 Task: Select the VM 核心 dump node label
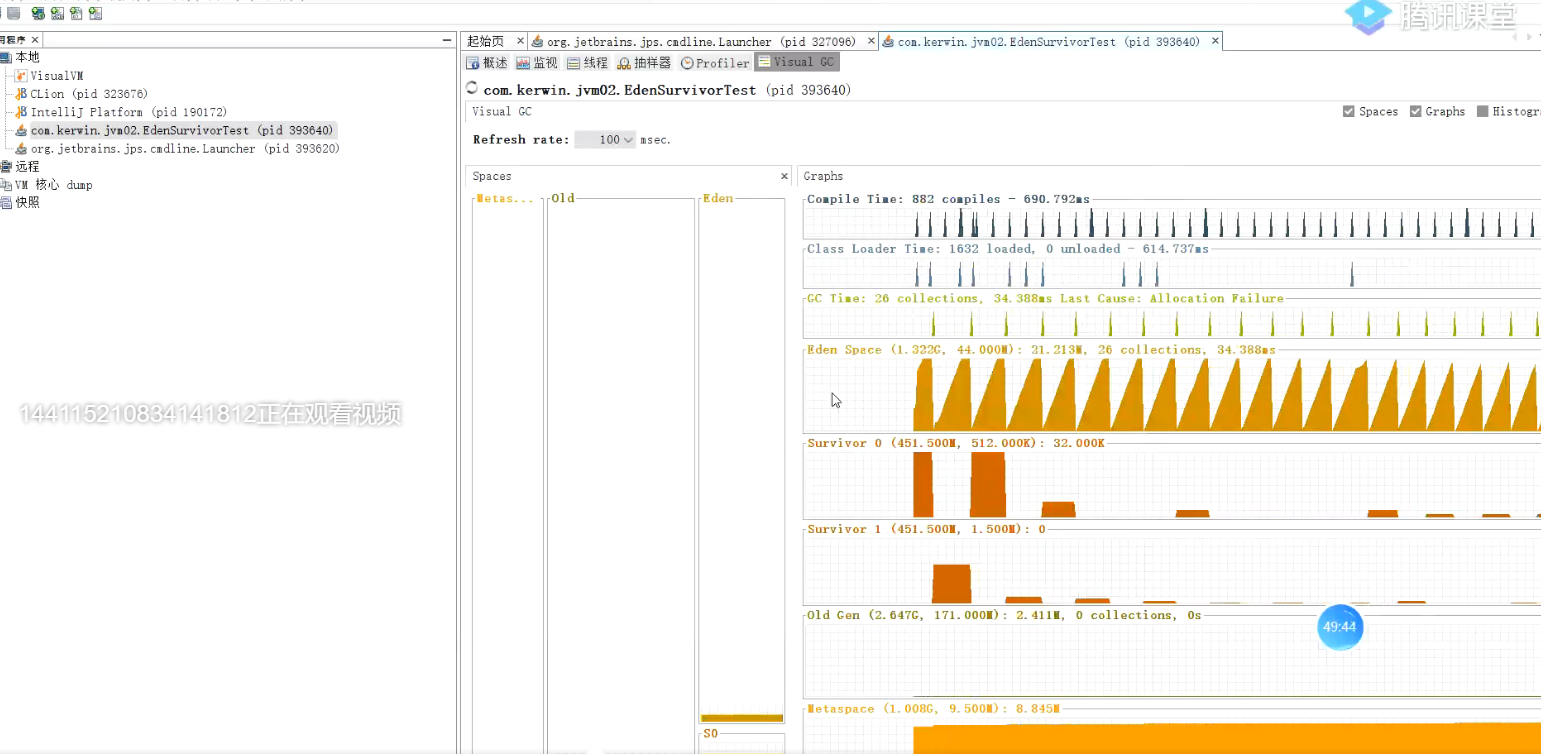tap(53, 185)
